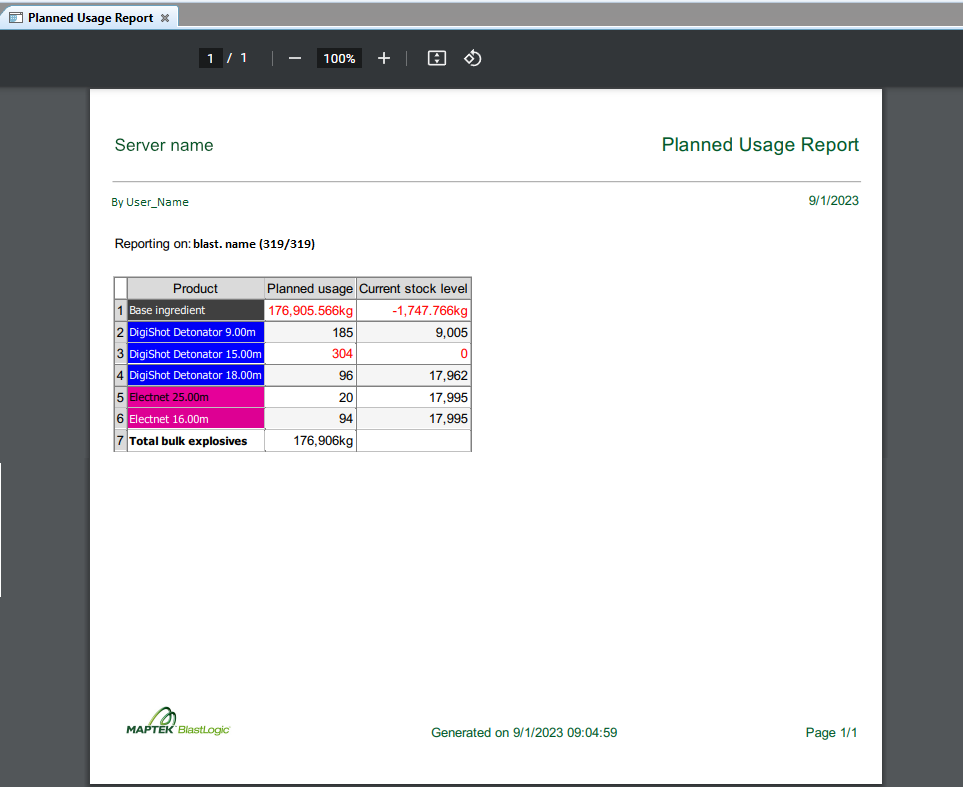The image size is (963, 787).
Task: Click the zoom in plus icon
Action: pos(384,58)
